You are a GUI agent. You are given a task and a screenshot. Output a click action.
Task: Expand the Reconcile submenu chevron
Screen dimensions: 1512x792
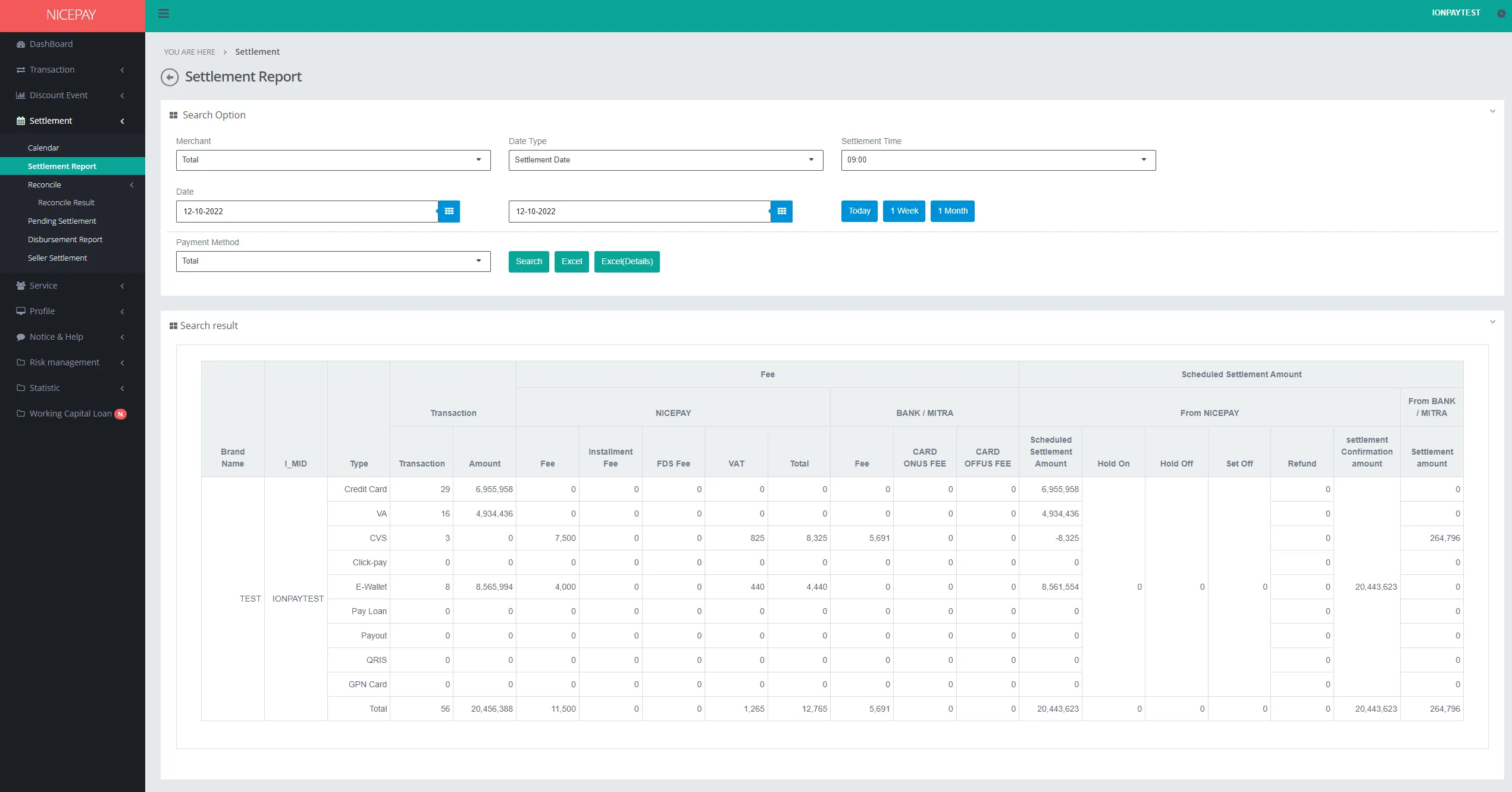[132, 185]
